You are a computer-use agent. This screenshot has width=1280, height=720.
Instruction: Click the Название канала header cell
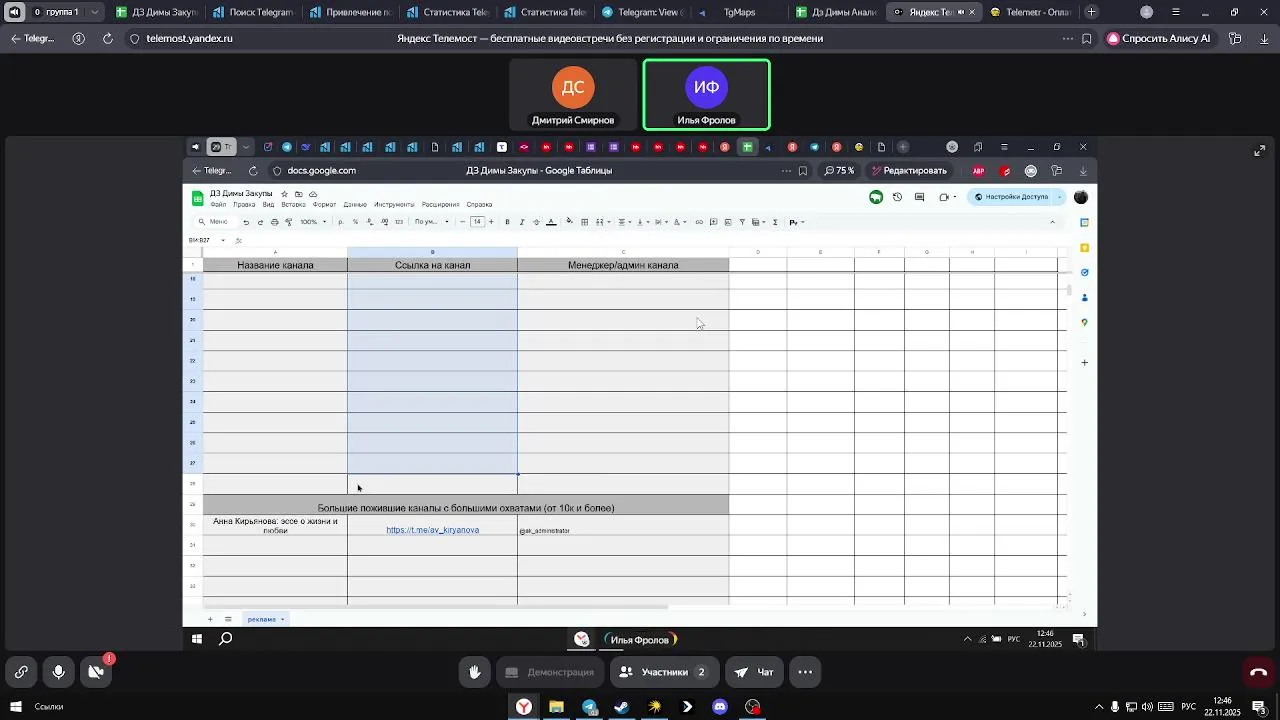tap(275, 265)
